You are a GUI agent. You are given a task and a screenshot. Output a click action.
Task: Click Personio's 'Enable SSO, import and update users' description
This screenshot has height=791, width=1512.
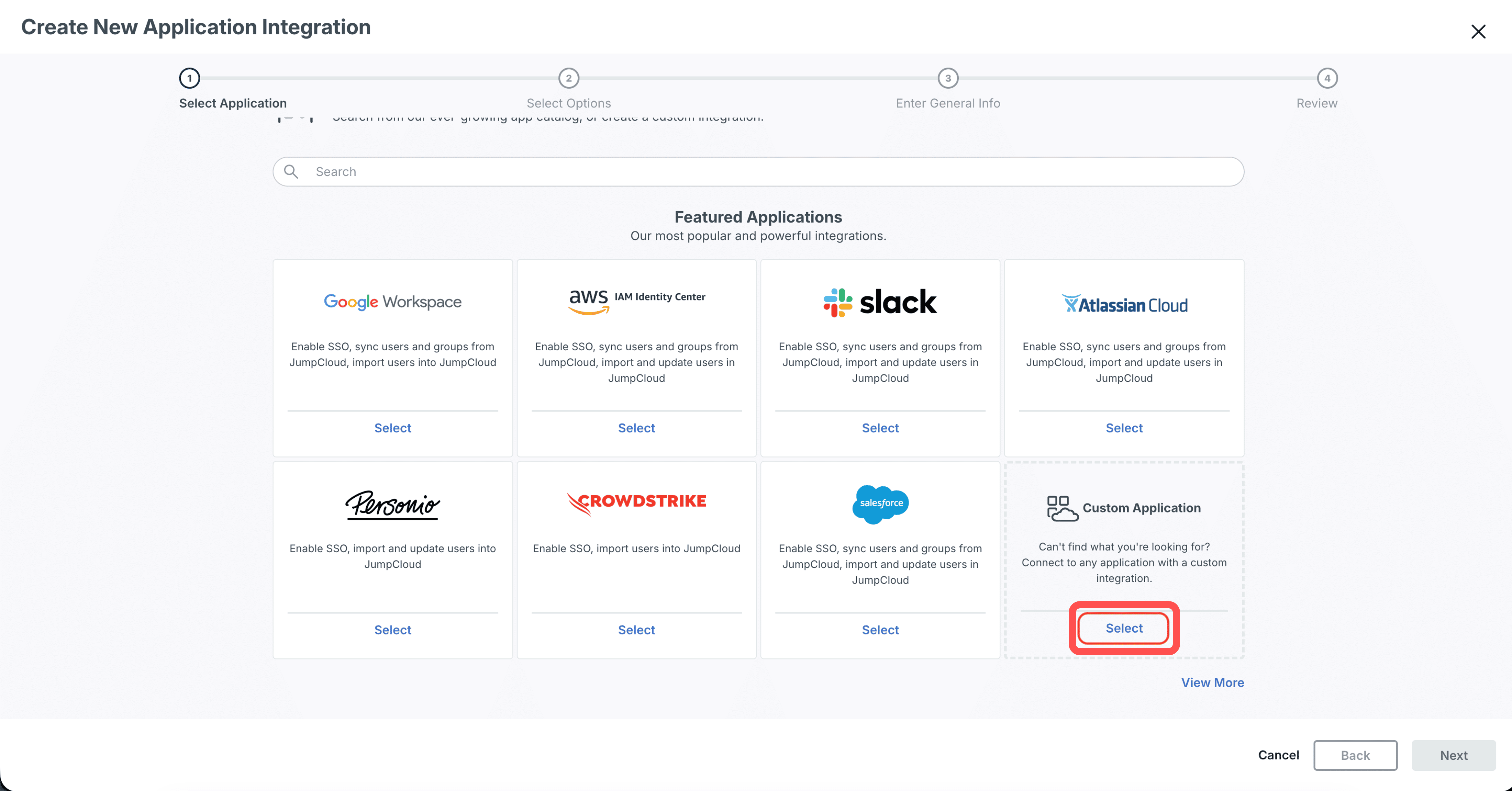(393, 556)
